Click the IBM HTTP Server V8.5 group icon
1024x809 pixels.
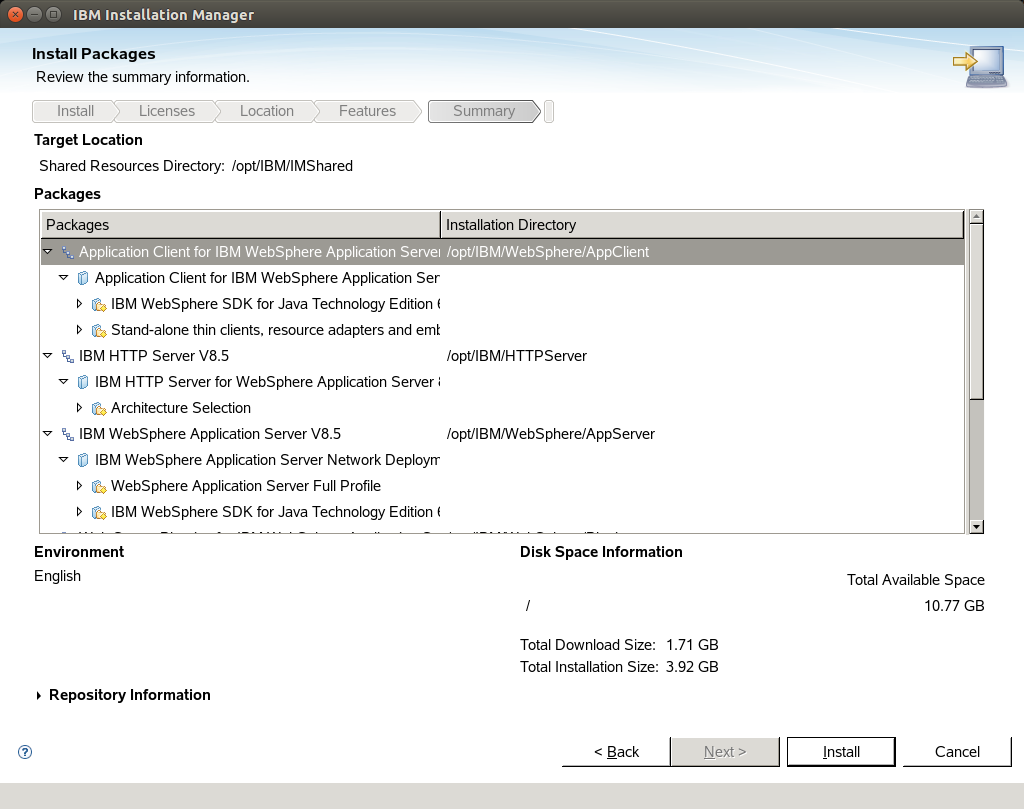pyautogui.click(x=67, y=356)
